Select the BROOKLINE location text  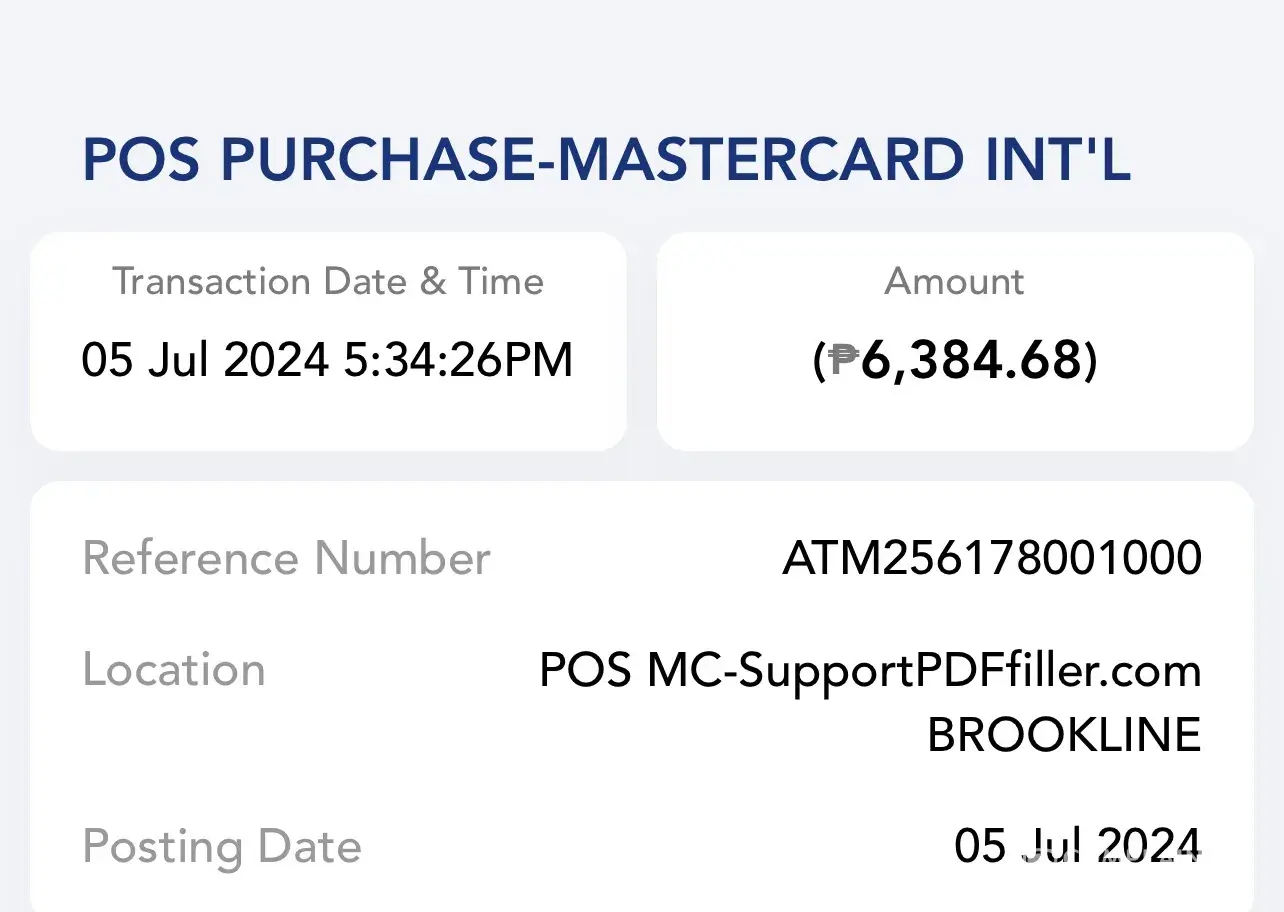[1064, 736]
